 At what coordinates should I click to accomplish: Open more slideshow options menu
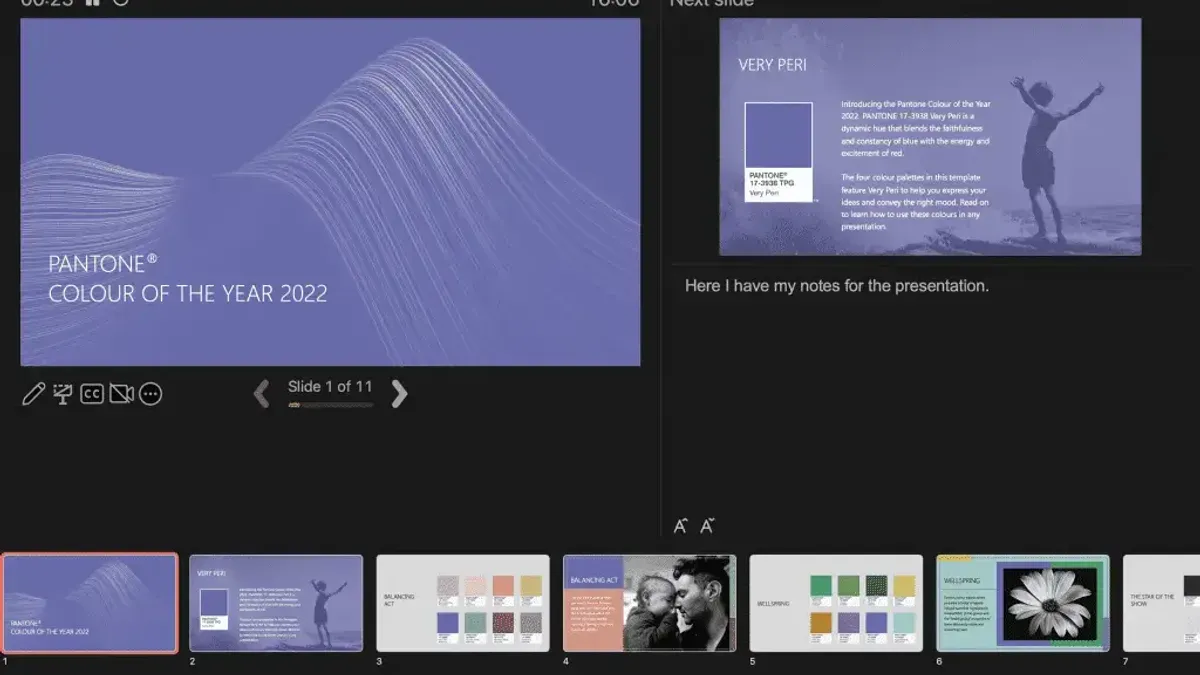[x=150, y=394]
